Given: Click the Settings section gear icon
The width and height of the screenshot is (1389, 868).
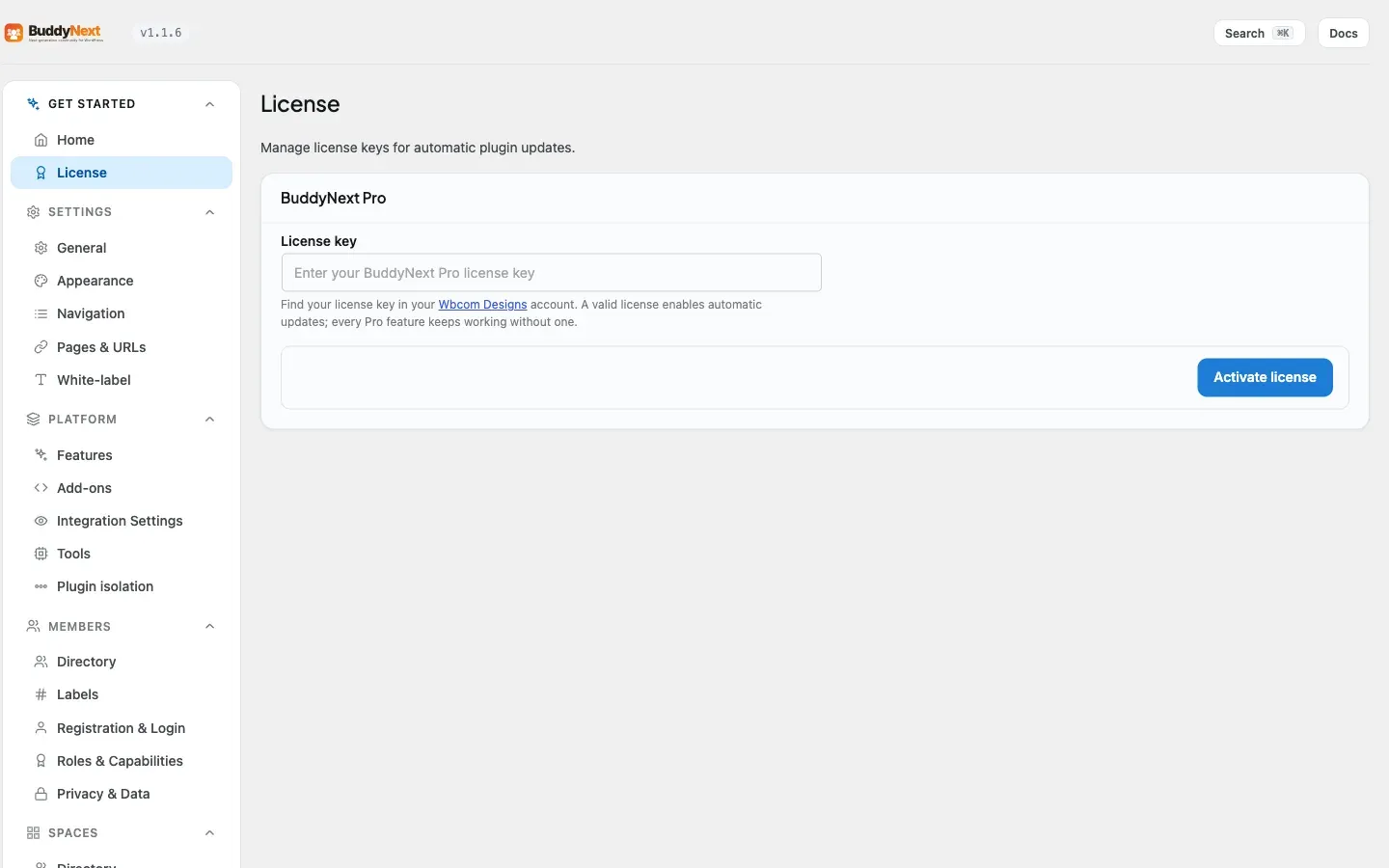Looking at the screenshot, I should (33, 212).
